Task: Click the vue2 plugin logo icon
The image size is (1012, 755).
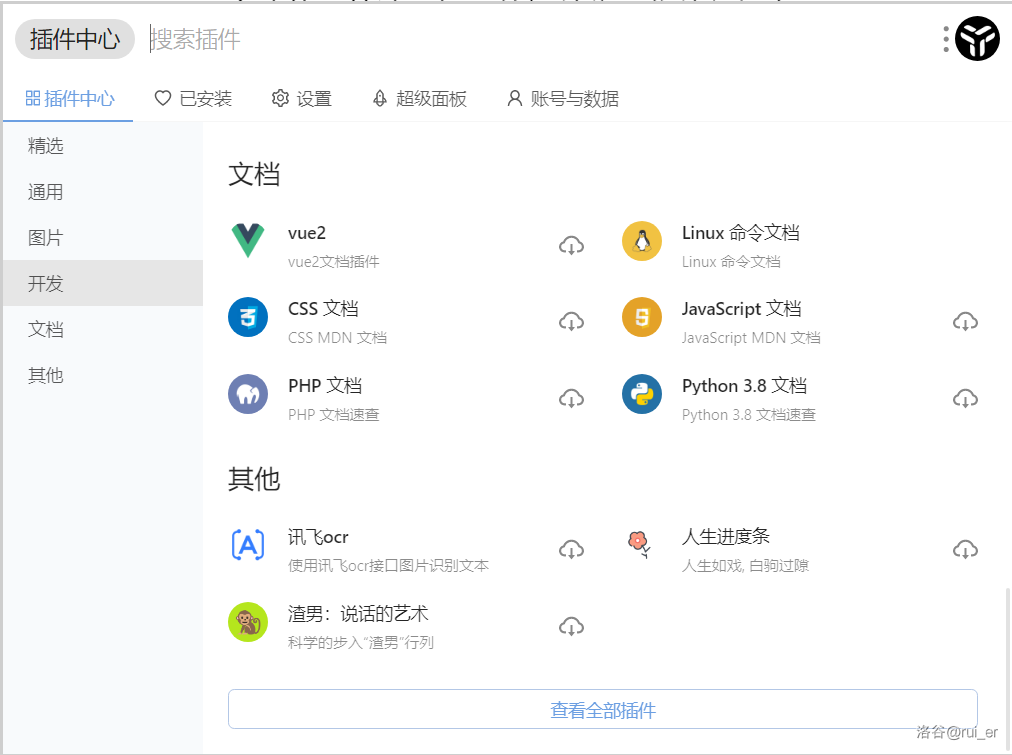Action: click(247, 241)
